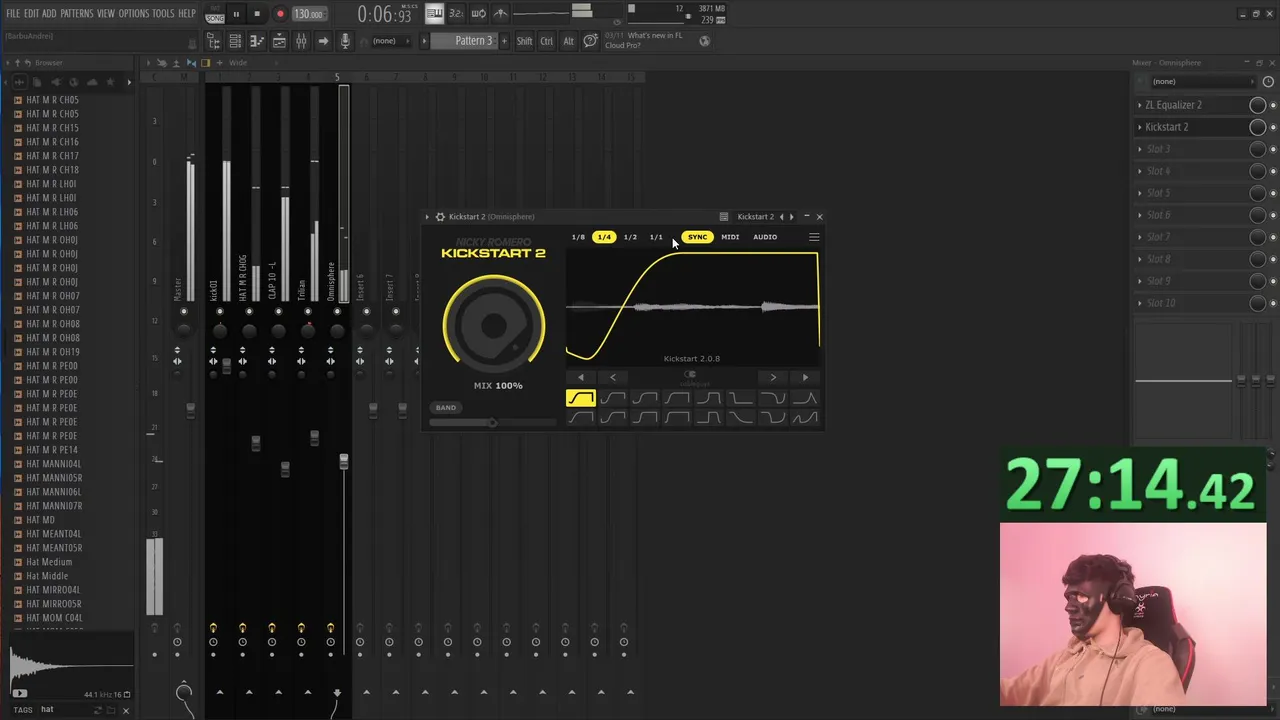Open the PATTERNS menu

77,14
